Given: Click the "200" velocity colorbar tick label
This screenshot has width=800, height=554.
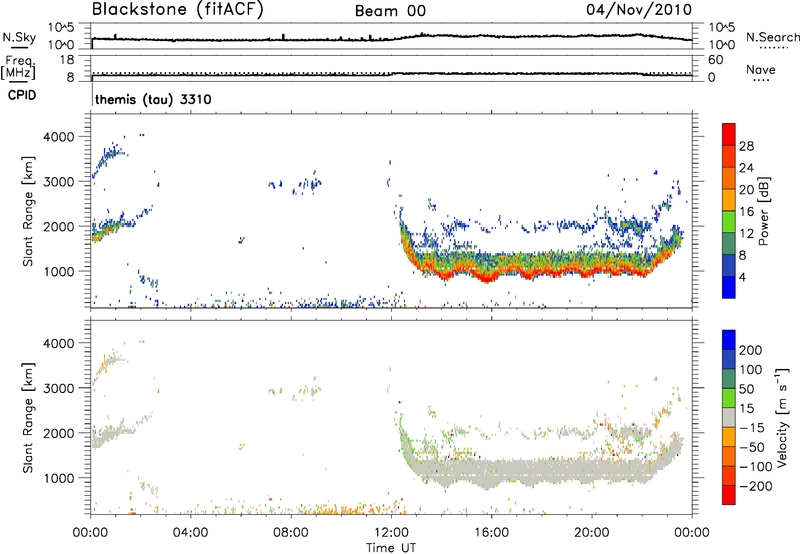Looking at the screenshot, I should (751, 350).
